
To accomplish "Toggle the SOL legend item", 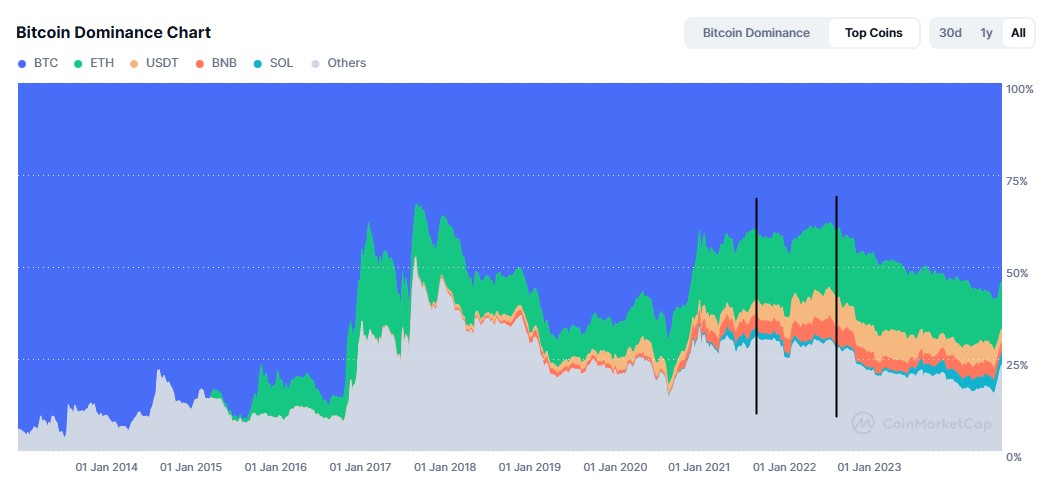I will tap(274, 63).
